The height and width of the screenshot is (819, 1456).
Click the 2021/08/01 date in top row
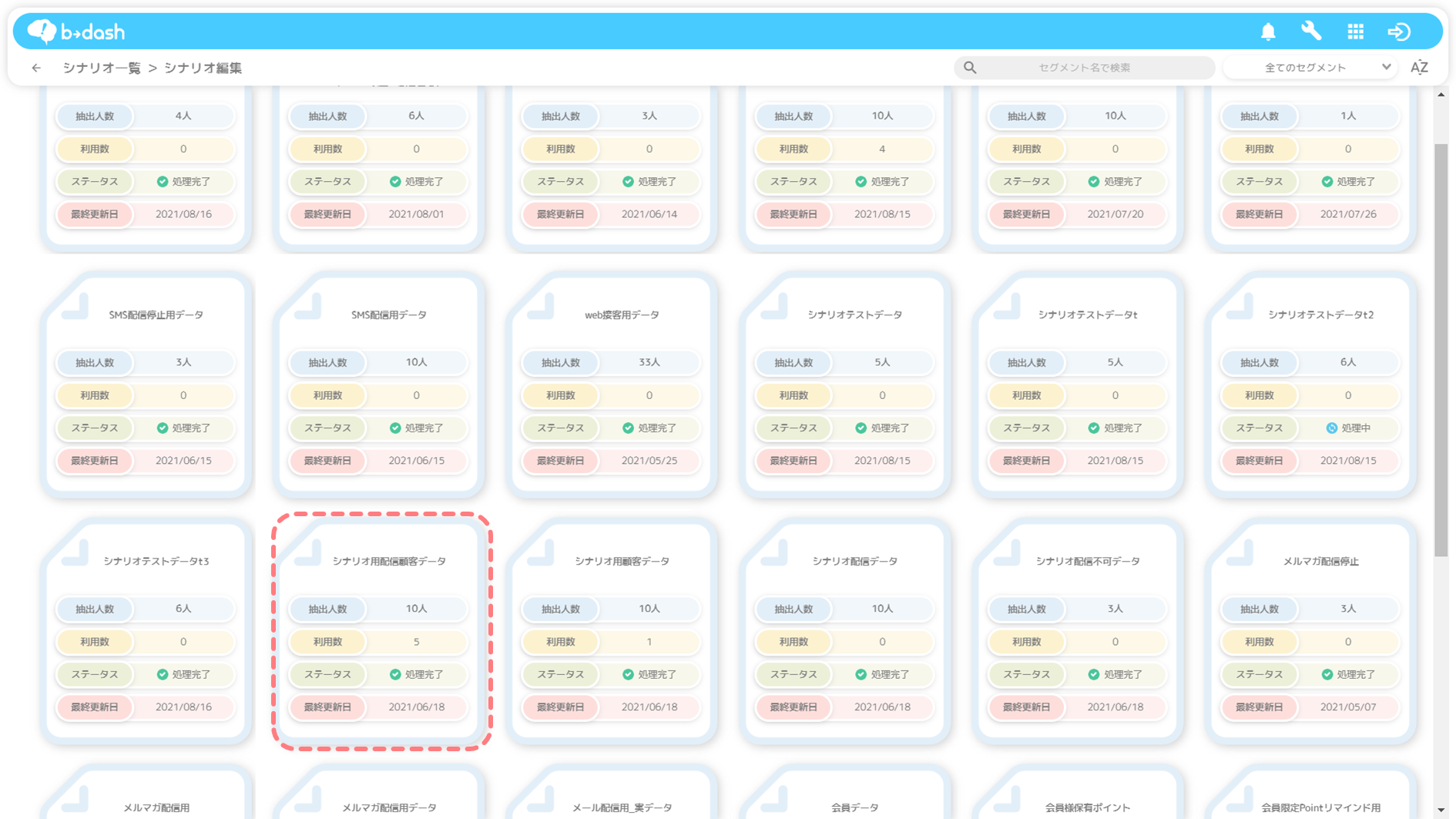click(x=416, y=214)
